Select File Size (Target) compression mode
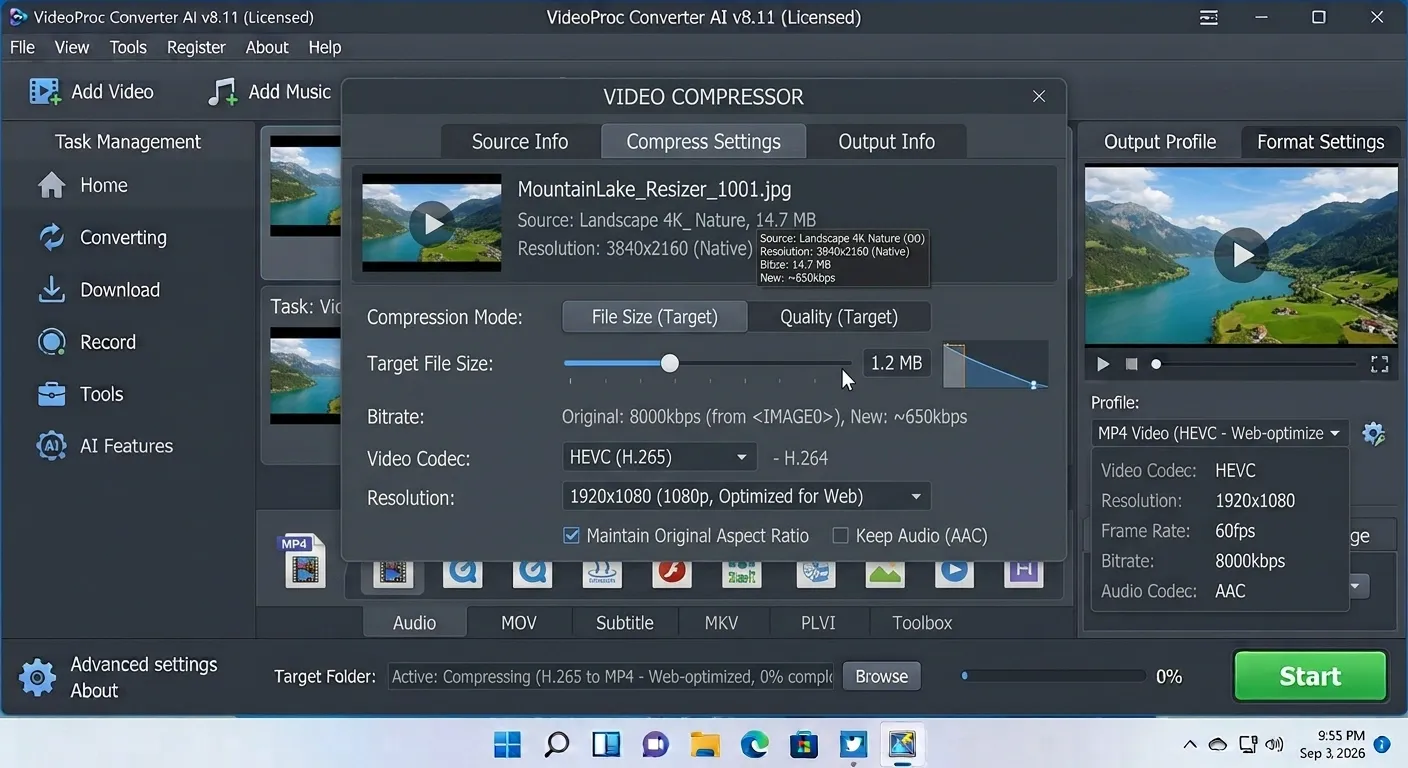This screenshot has width=1408, height=768. (x=655, y=317)
